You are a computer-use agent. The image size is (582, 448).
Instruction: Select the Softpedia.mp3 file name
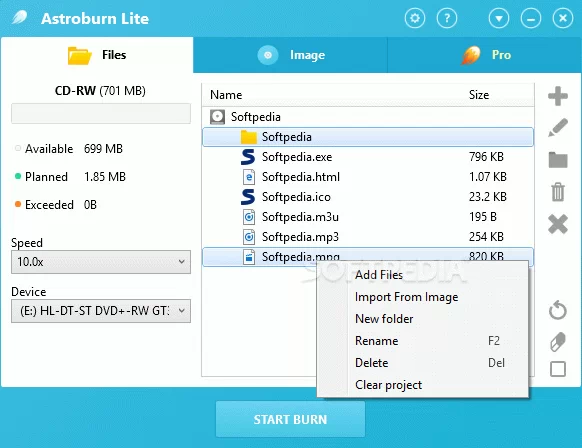coord(300,237)
